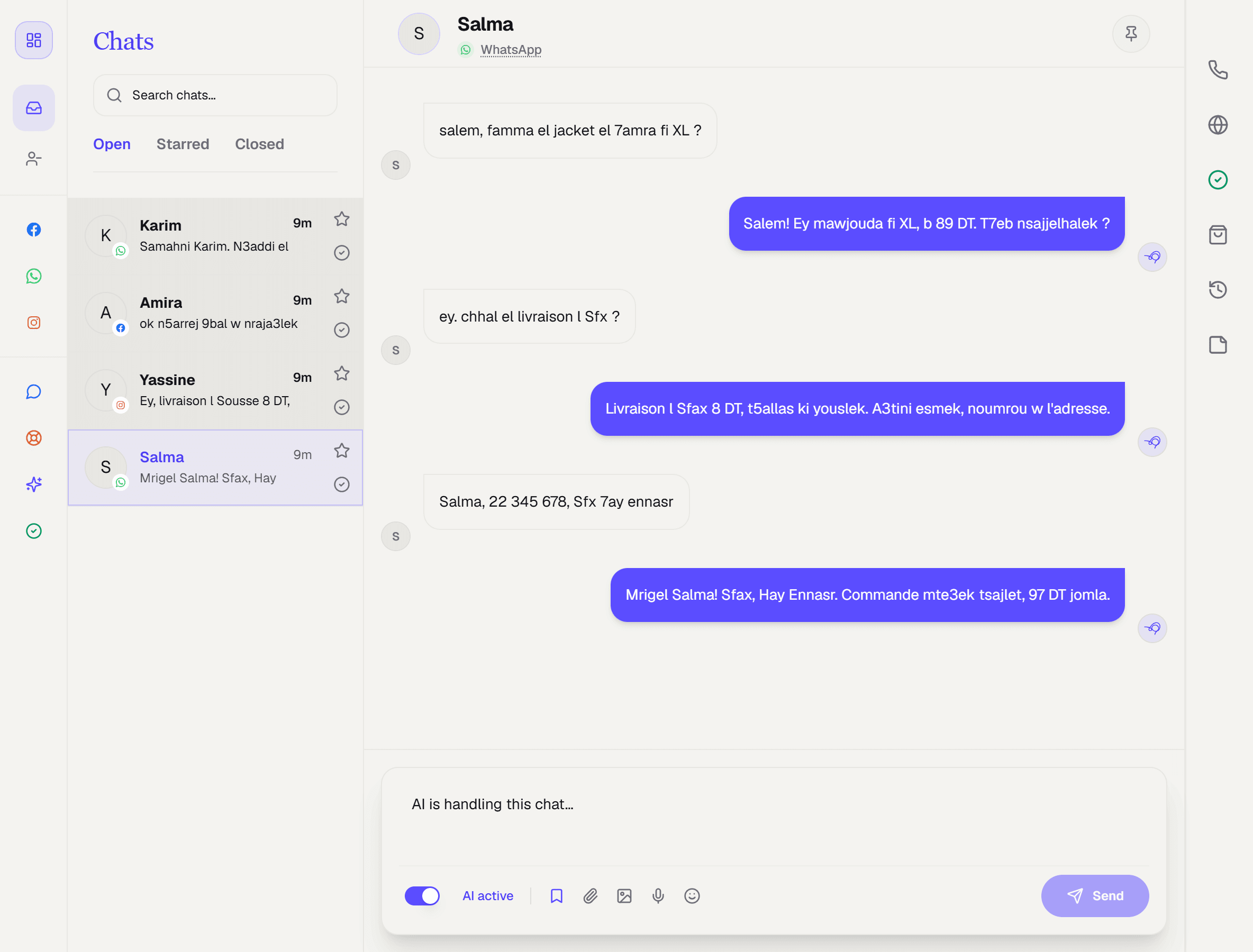Filter by Facebook channel icon
Viewport: 1253px width, 952px height.
pos(34,230)
